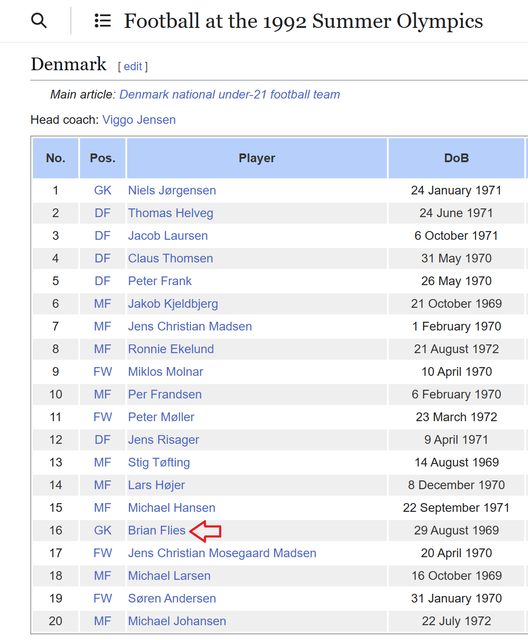Open Michael Hansen player page

(171, 508)
